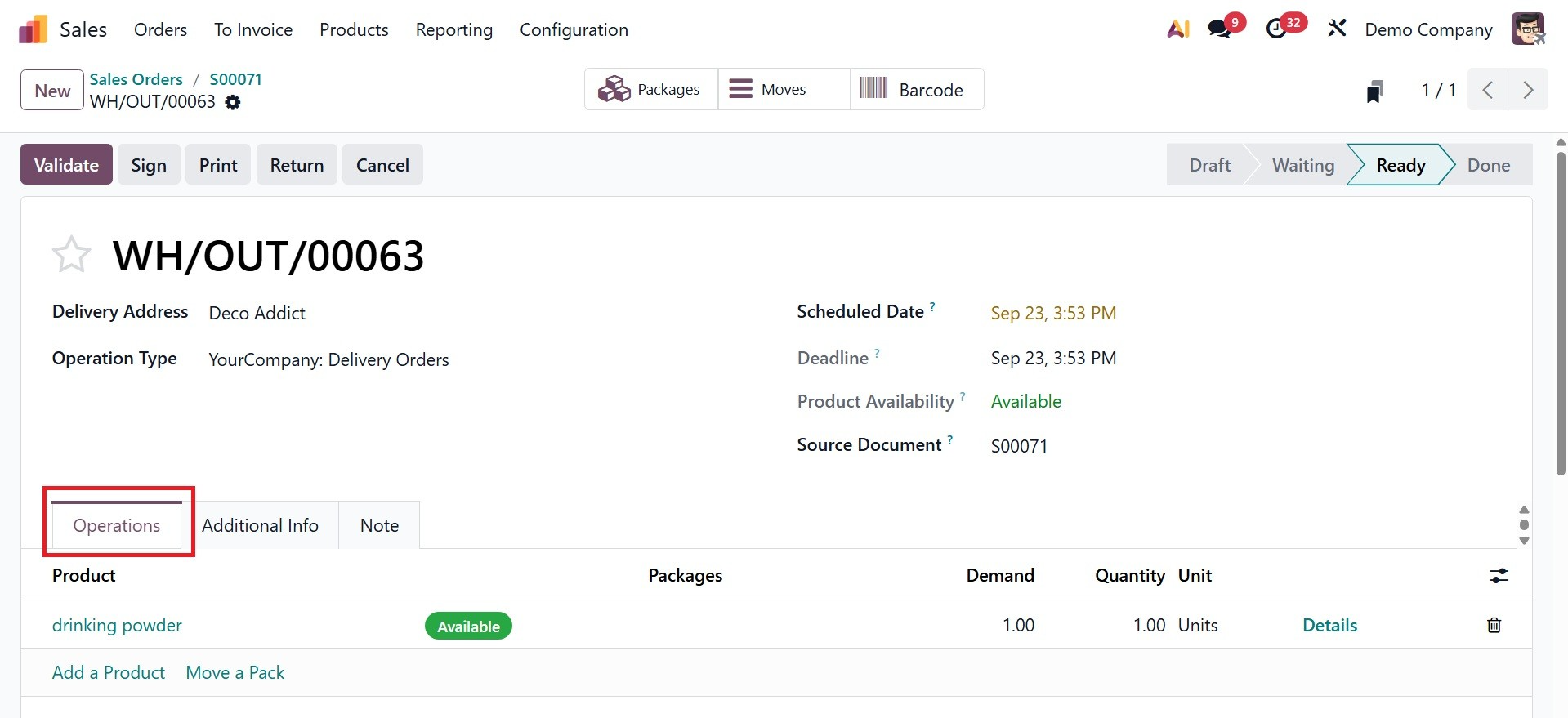Click the bookmark icon near the pager
Viewport: 1568px width, 718px height.
(x=1374, y=91)
